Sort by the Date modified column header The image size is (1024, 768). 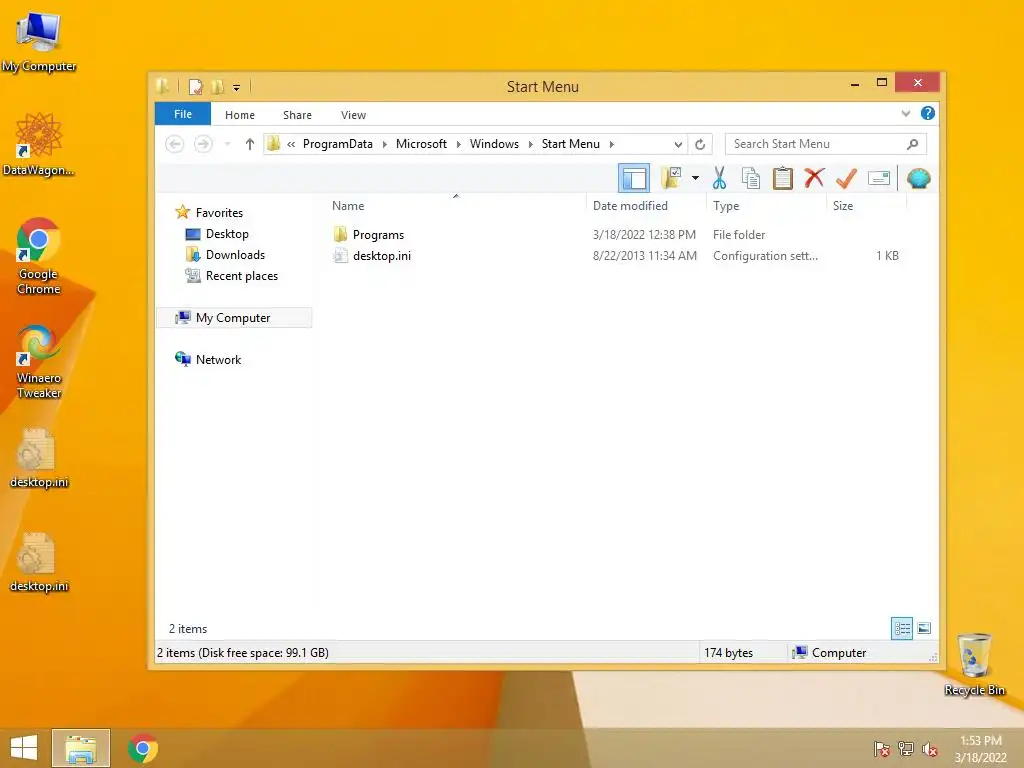click(630, 206)
